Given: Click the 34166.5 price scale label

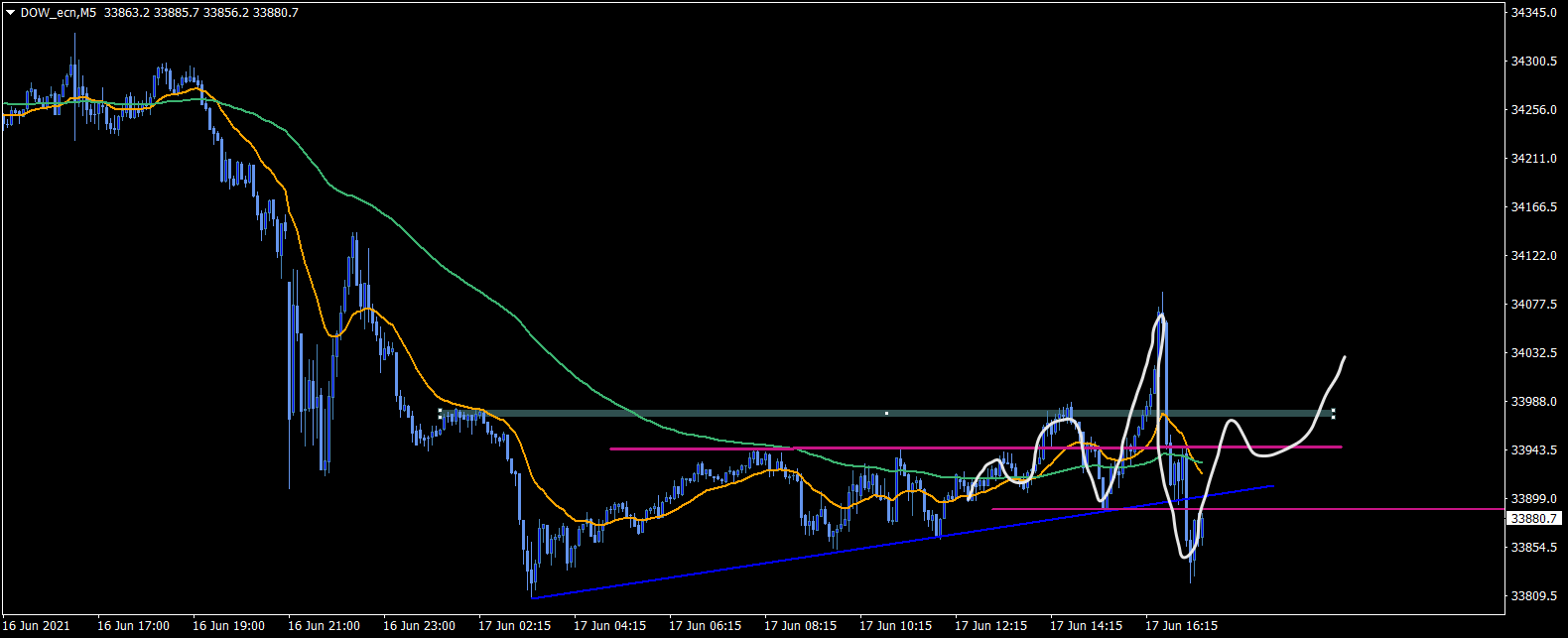Looking at the screenshot, I should pyautogui.click(x=1533, y=207).
